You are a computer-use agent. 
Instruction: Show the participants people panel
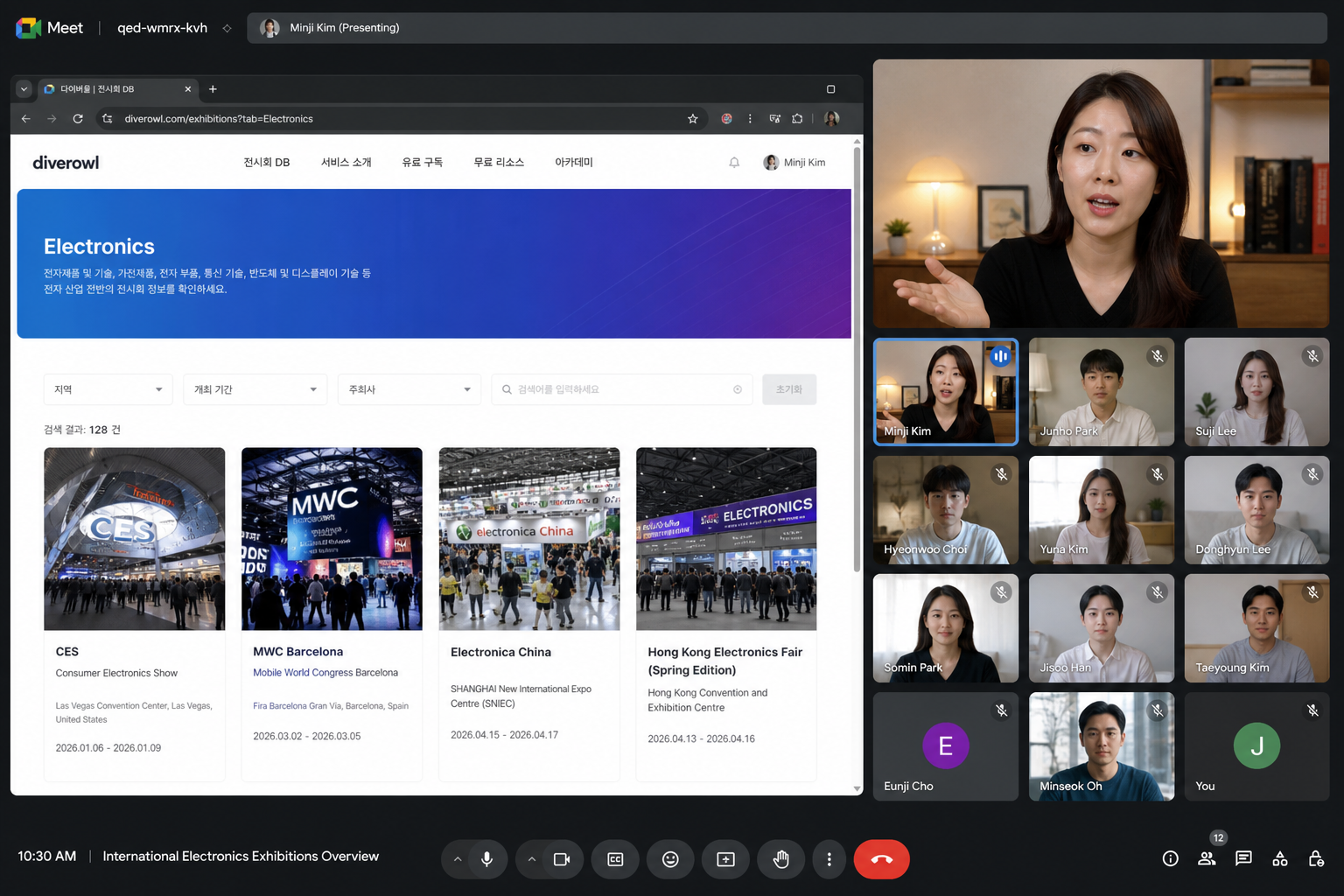coord(1207,858)
